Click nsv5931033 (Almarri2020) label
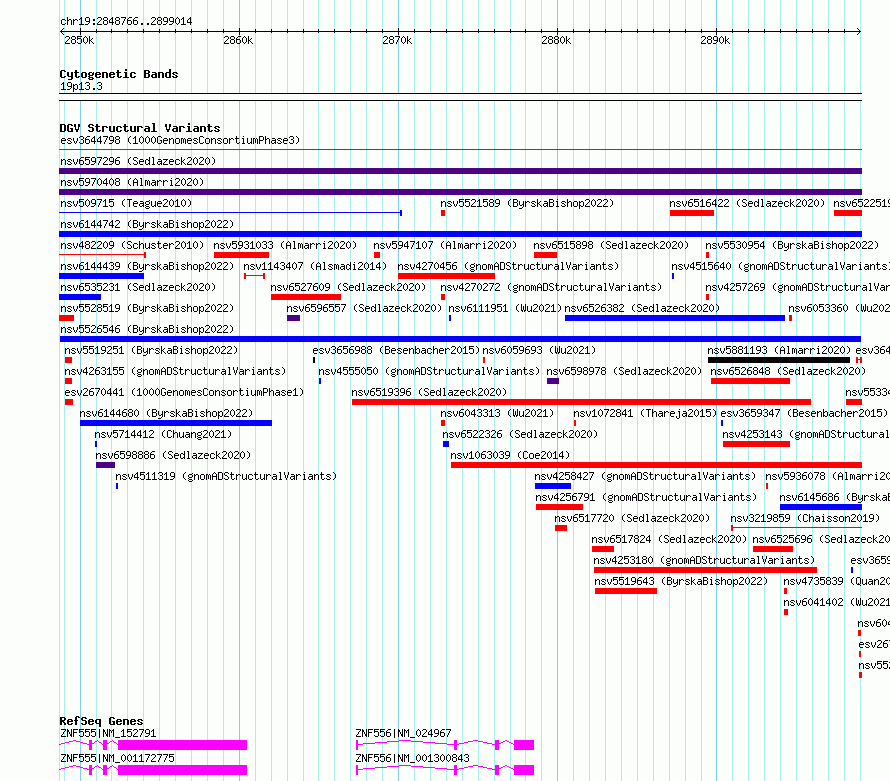Viewport: 890px width, 781px height. click(x=285, y=245)
